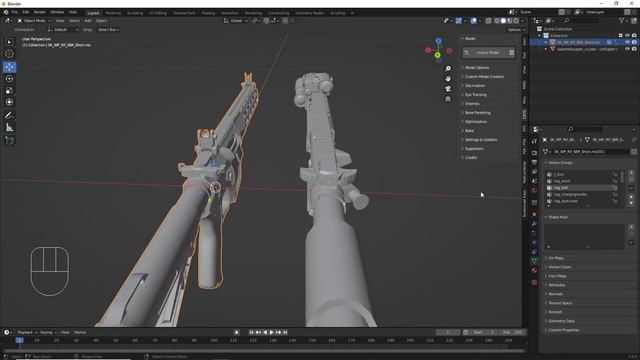Select the Add Cube tool
This screenshot has width=640, height=360.
(x=9, y=141)
